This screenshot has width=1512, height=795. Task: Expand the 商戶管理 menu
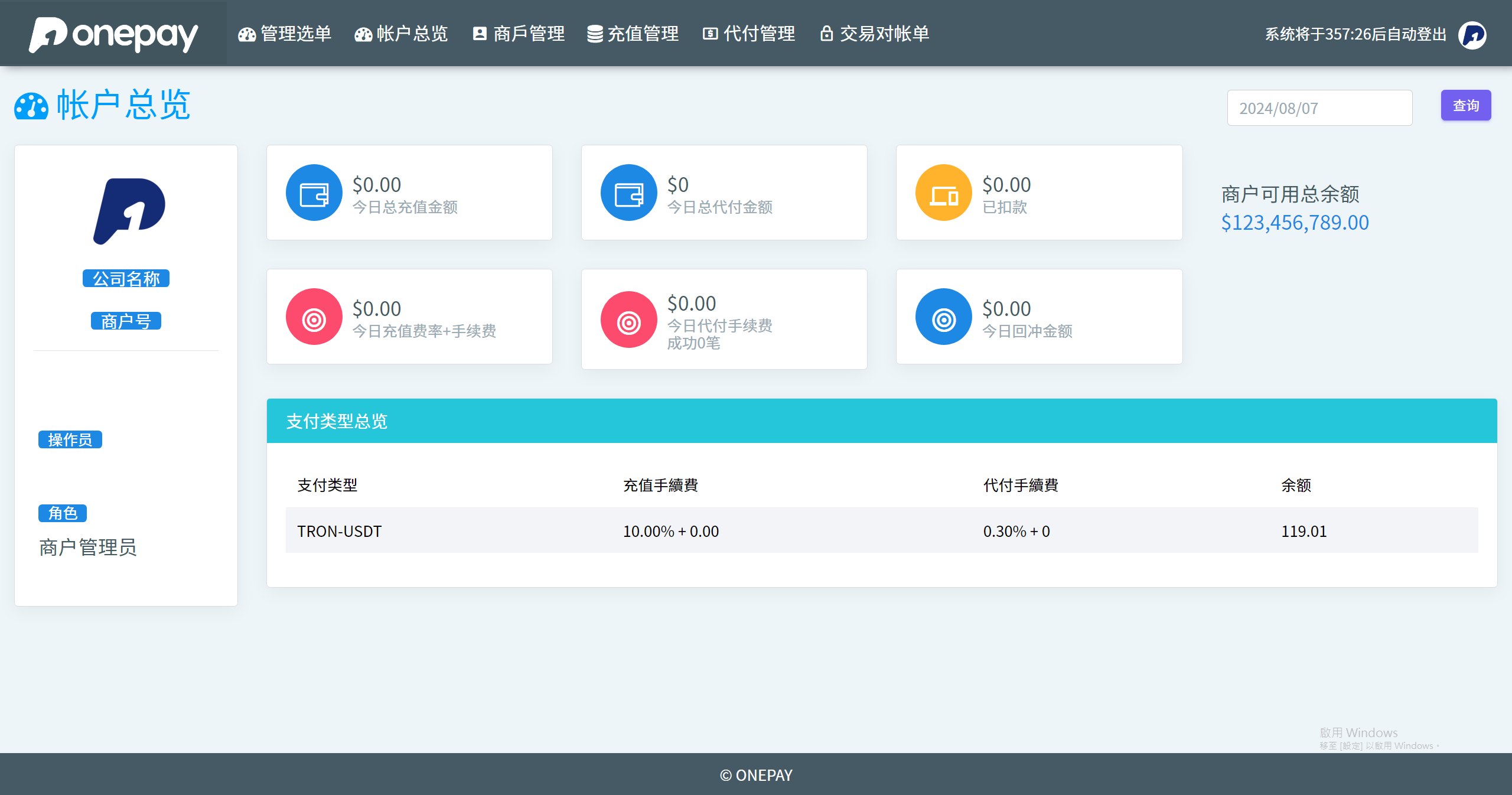click(x=519, y=34)
